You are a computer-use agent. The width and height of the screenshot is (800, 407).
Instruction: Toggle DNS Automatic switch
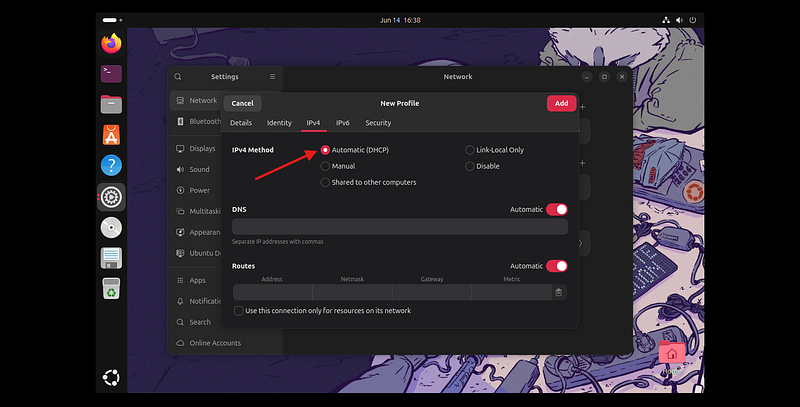pyautogui.click(x=557, y=210)
